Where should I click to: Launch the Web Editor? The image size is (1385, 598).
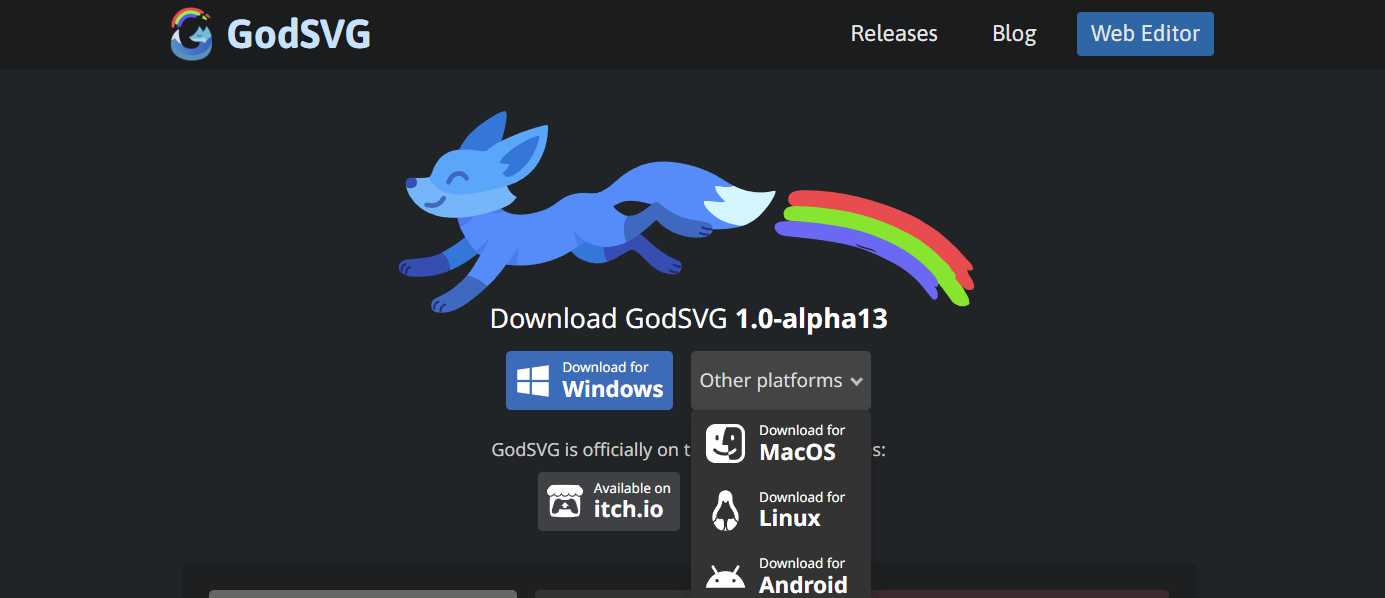[1144, 34]
